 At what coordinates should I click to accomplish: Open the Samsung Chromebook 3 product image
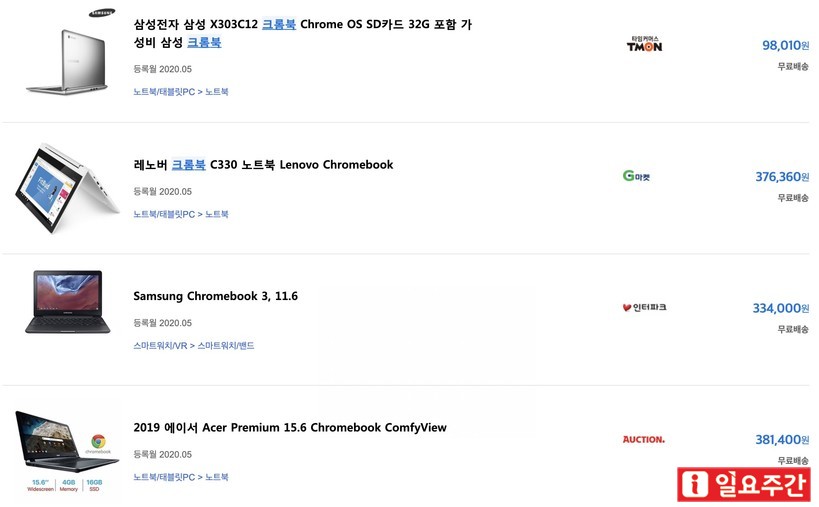pos(67,301)
